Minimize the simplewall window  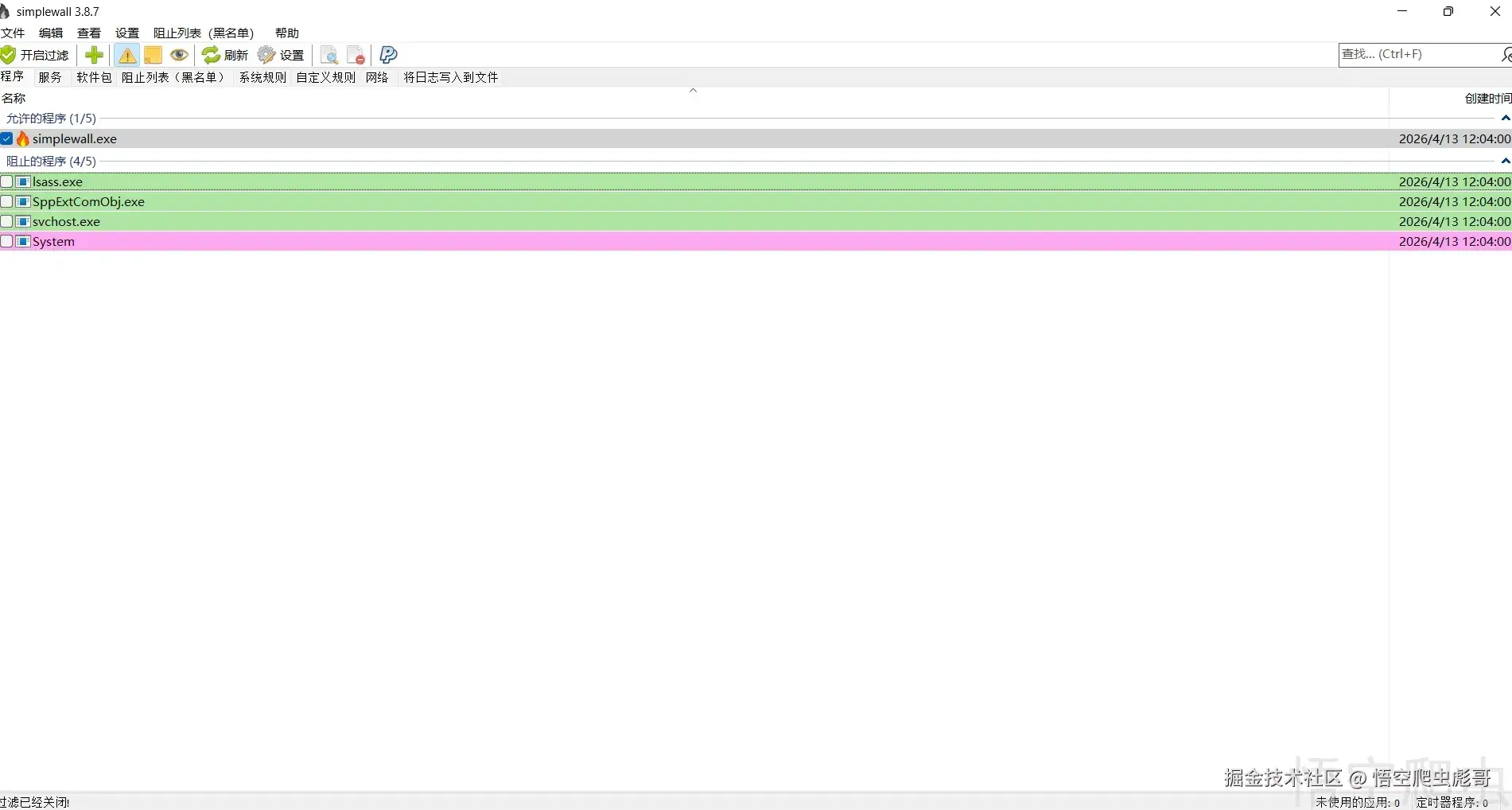click(1402, 11)
